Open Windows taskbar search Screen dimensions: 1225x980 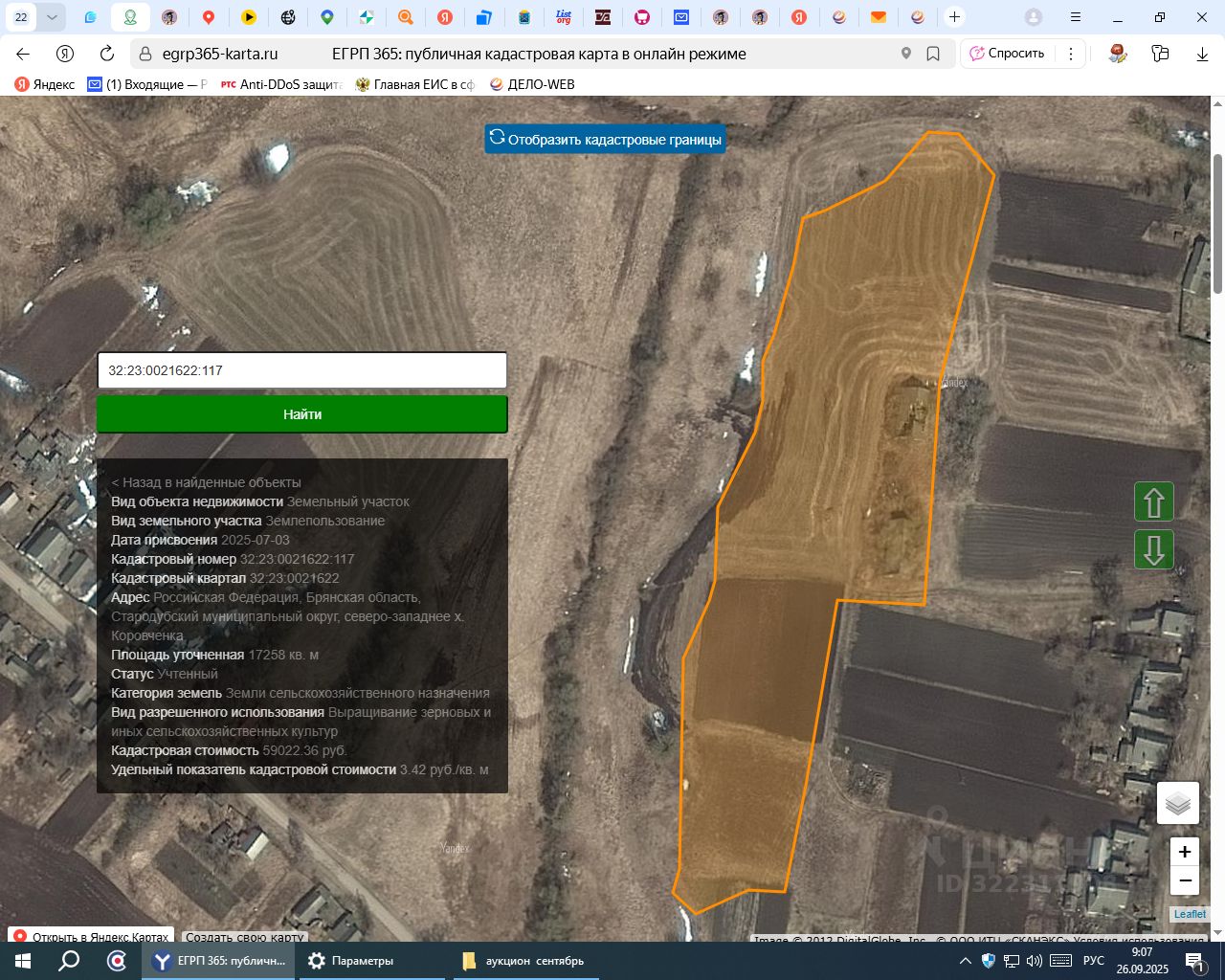69,961
